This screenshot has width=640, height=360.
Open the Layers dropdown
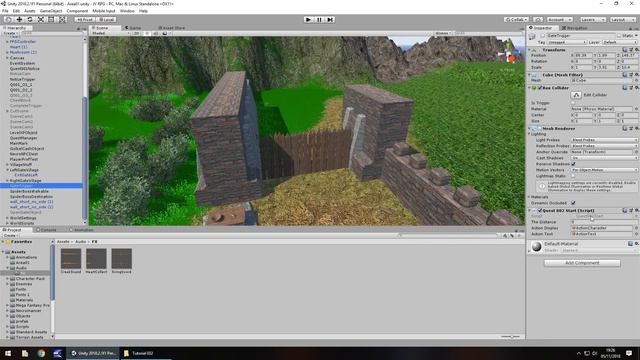click(592, 19)
